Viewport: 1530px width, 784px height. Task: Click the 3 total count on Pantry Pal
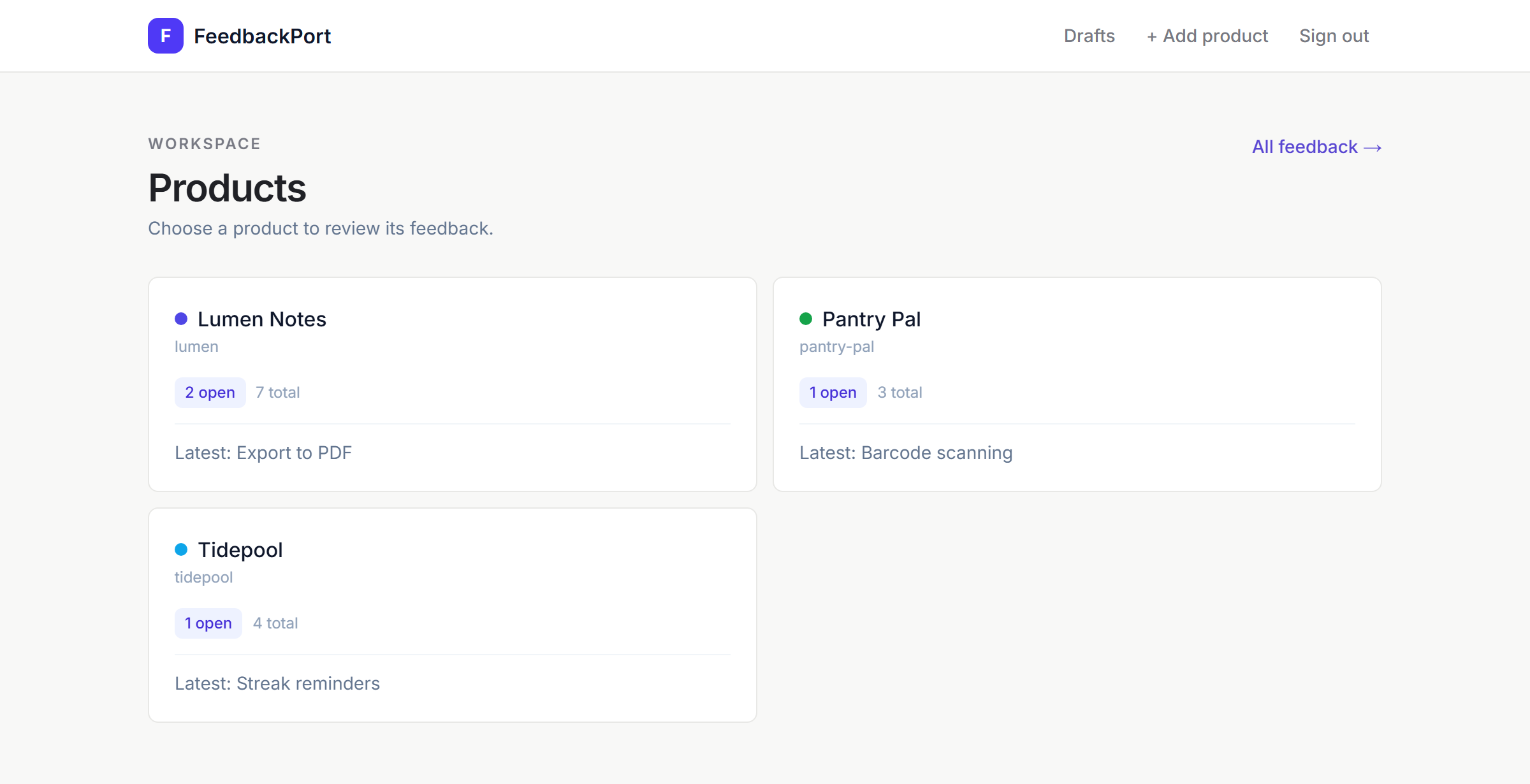(900, 393)
